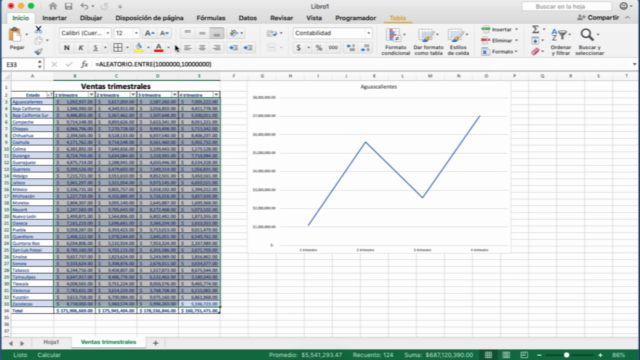Open the Disposición de página tab
The height and width of the screenshot is (360, 640).
(x=149, y=18)
